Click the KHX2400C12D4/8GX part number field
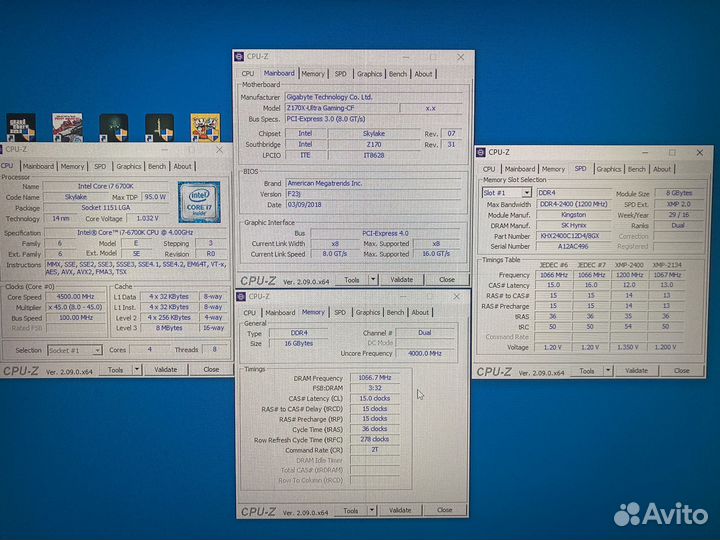 (574, 236)
